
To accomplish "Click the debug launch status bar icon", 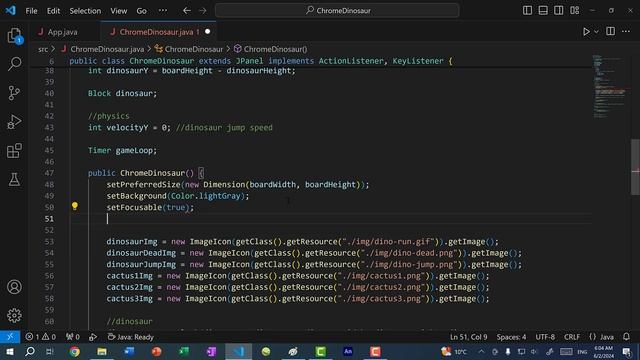I will (x=93, y=337).
